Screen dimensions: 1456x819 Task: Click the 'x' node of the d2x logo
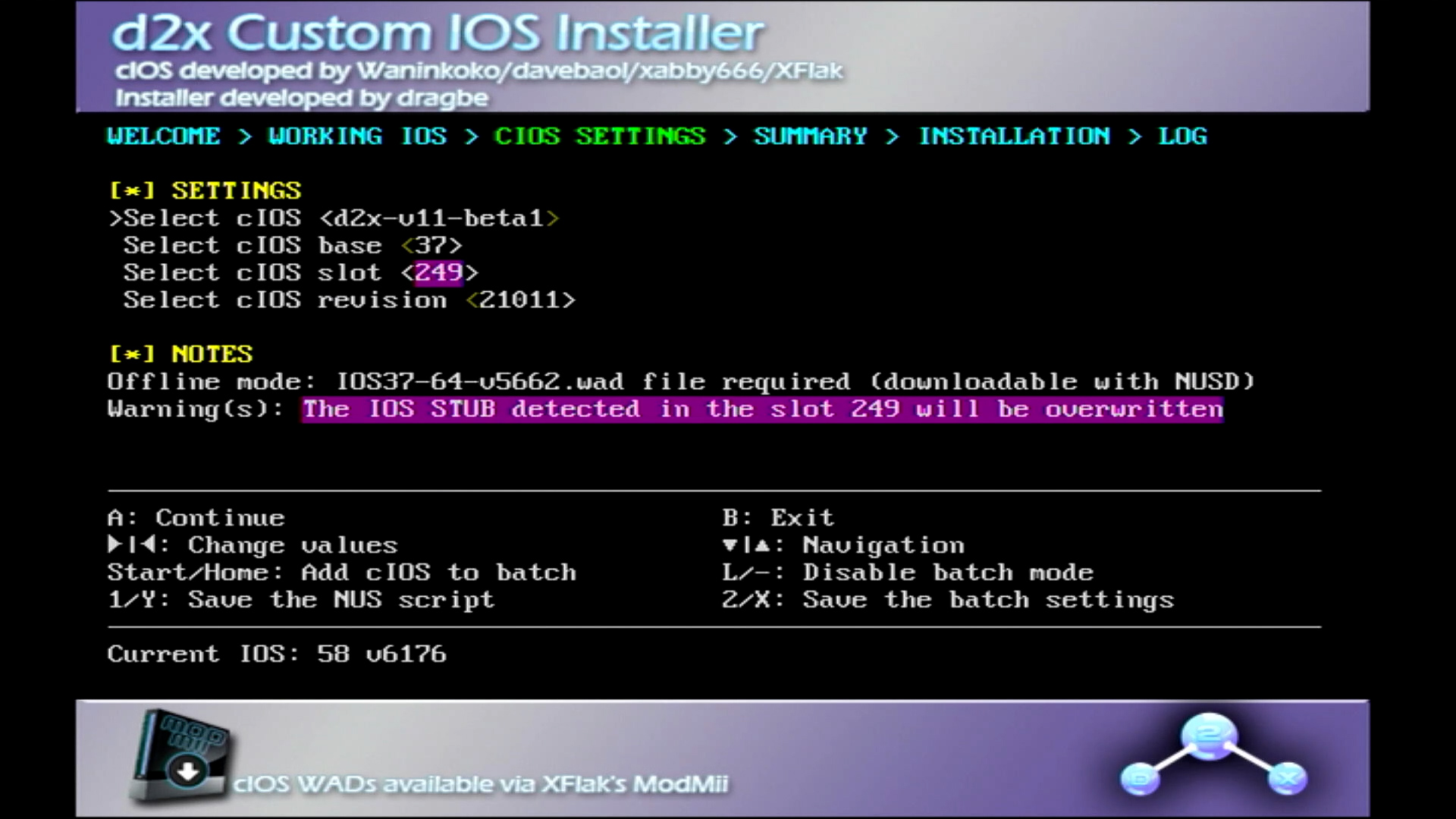coord(1287,777)
